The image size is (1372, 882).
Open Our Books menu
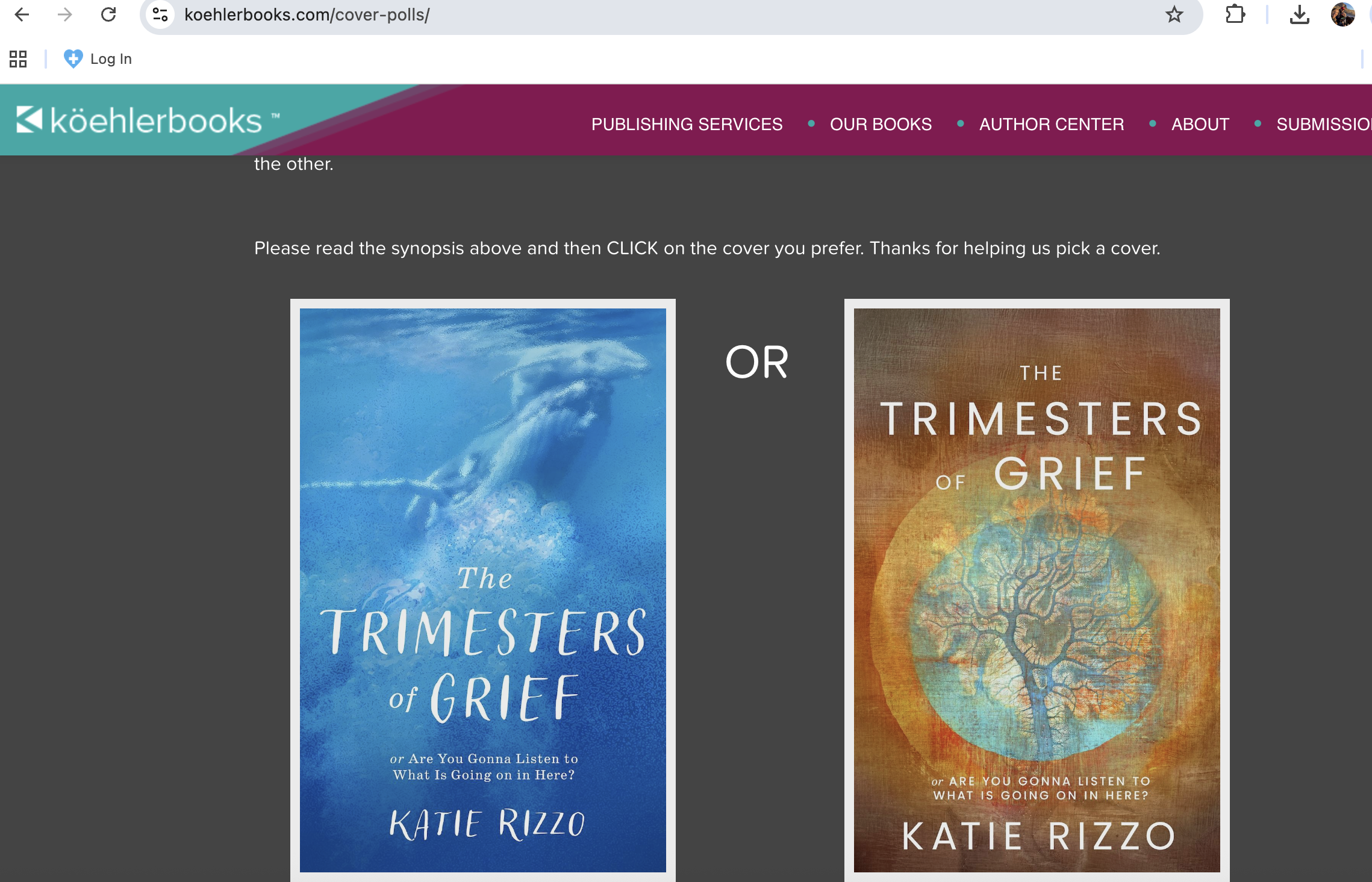[881, 124]
